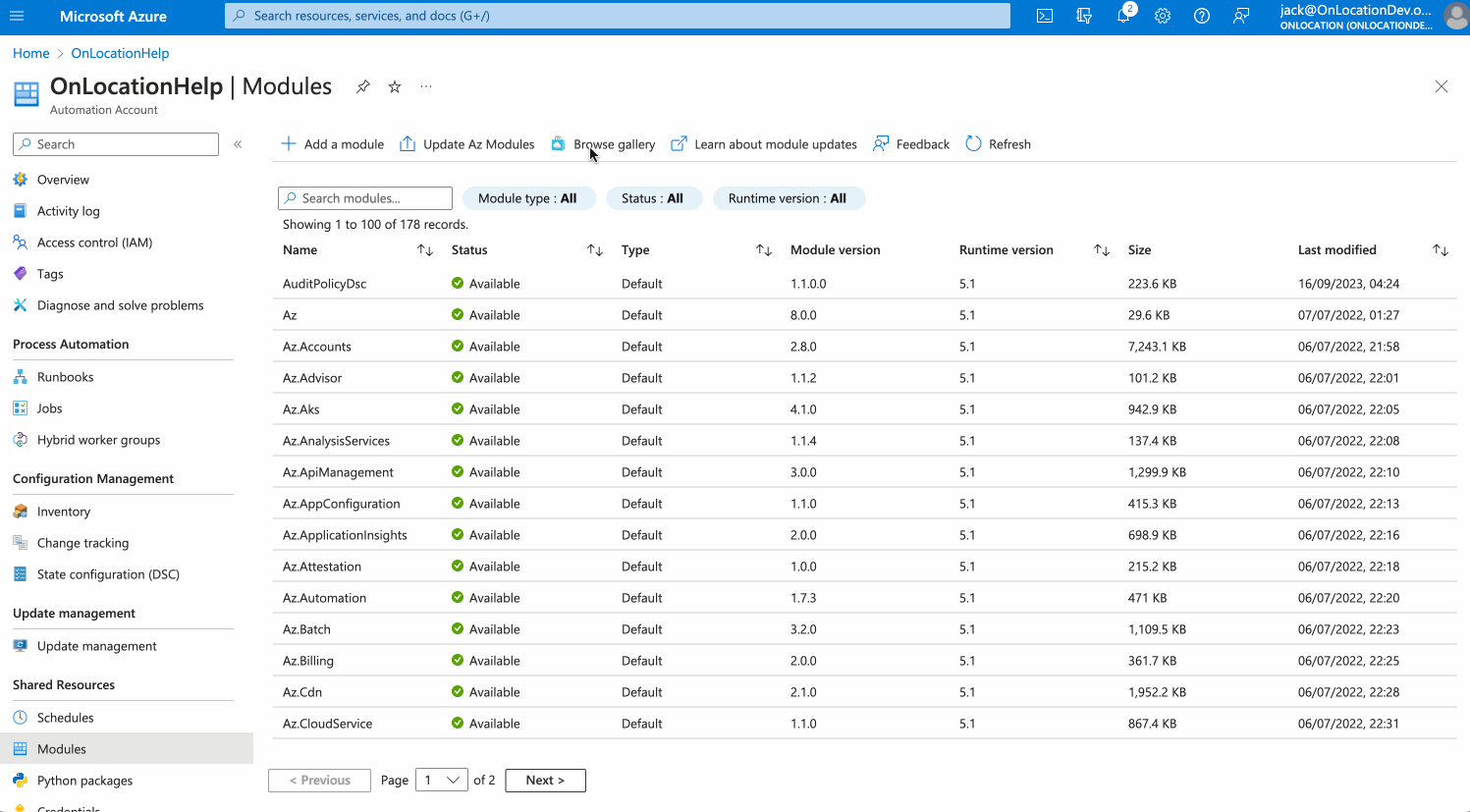
Task: Click the user account avatar
Action: (1456, 16)
